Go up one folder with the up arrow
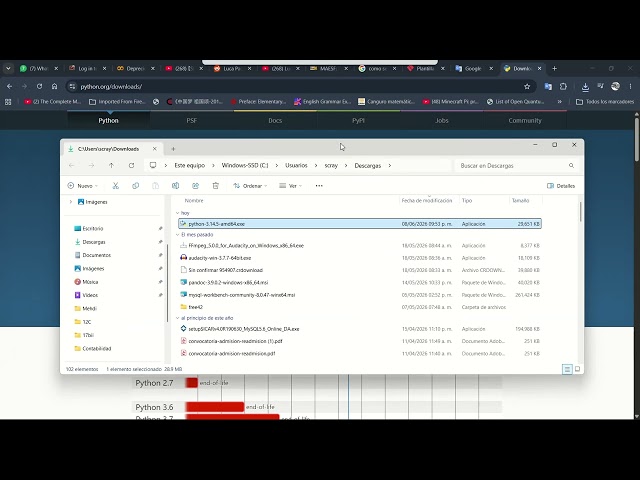The image size is (640, 480). click(x=111, y=165)
